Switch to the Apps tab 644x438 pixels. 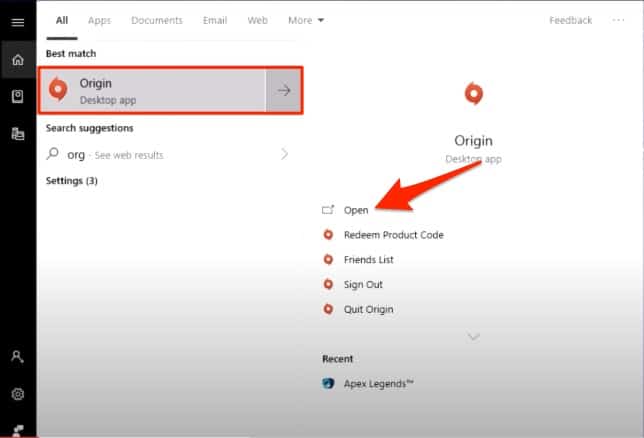tap(99, 20)
